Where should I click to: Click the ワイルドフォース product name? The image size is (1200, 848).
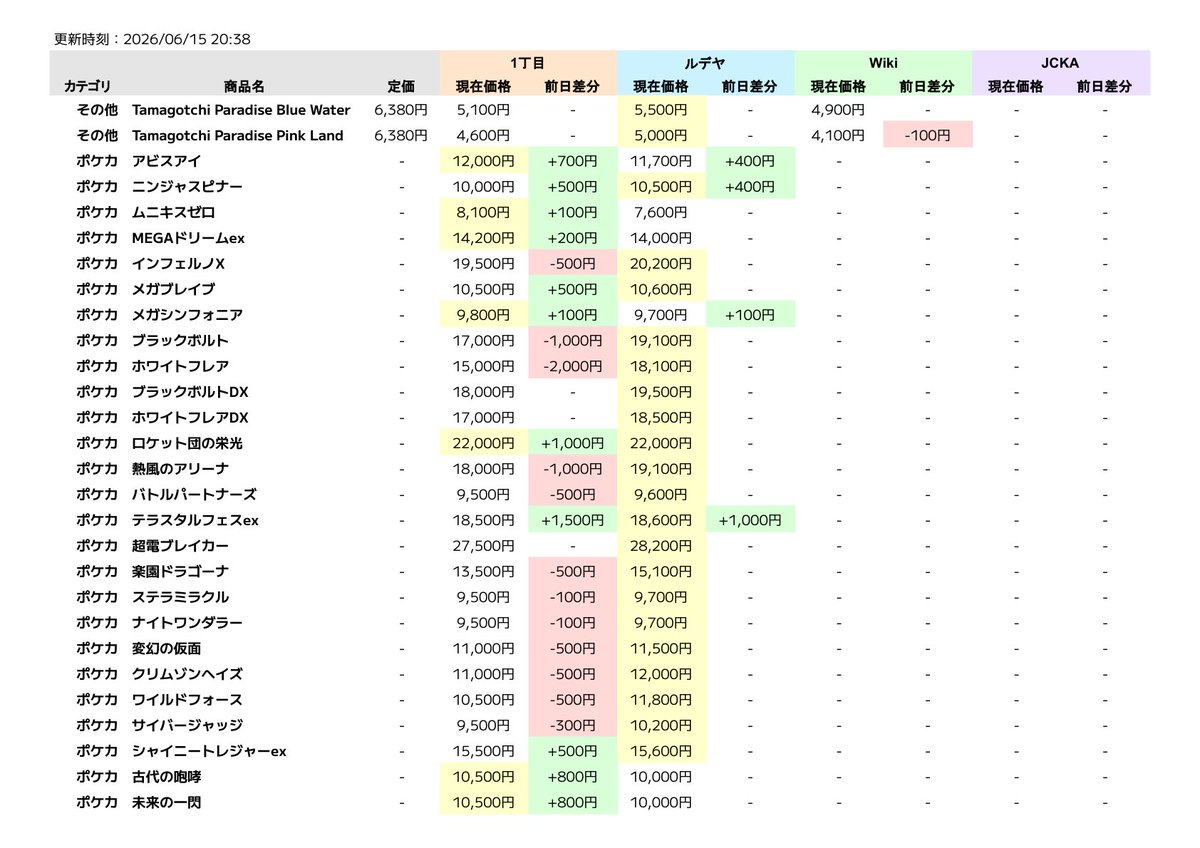click(x=187, y=700)
